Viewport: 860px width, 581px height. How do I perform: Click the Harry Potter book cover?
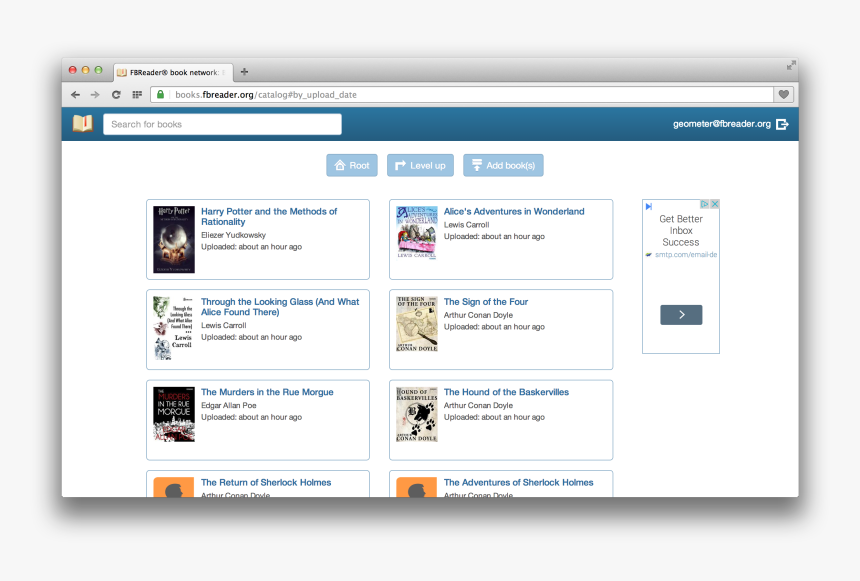174,239
